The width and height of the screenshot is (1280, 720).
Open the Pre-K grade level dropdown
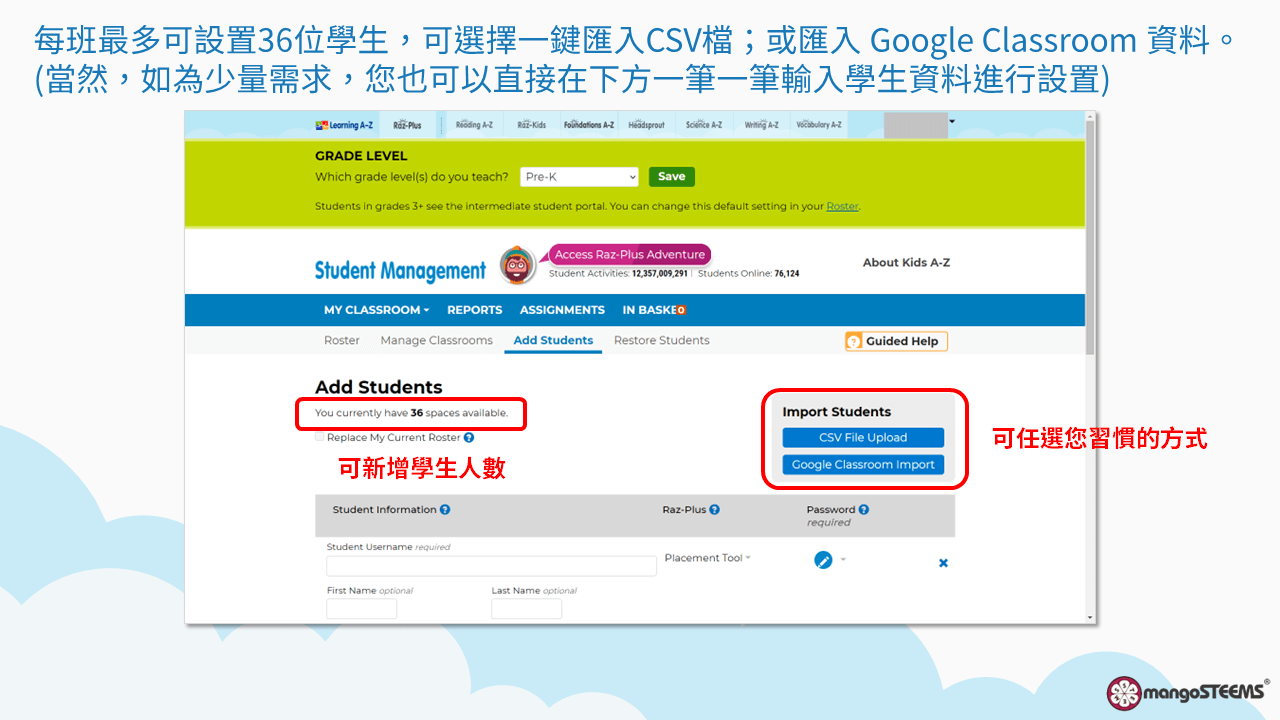click(x=579, y=177)
